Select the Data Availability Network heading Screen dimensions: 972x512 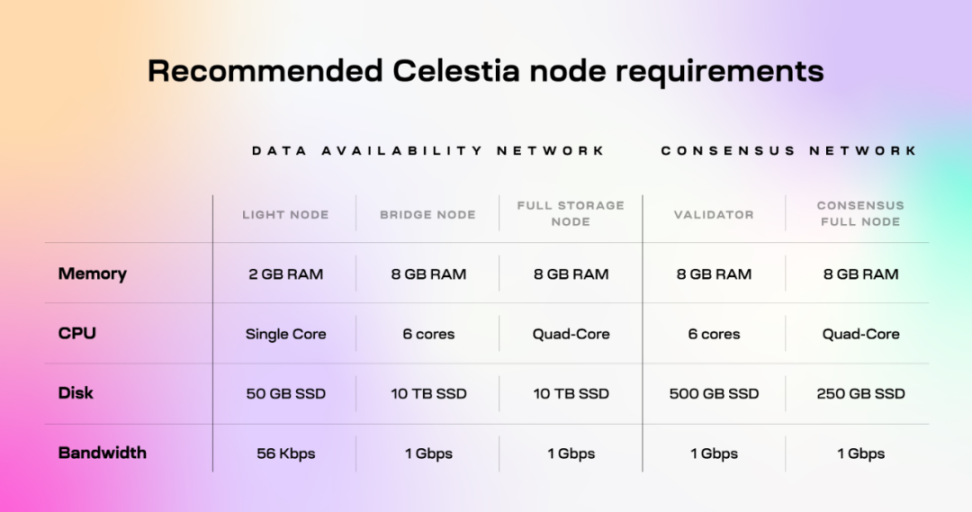click(428, 151)
